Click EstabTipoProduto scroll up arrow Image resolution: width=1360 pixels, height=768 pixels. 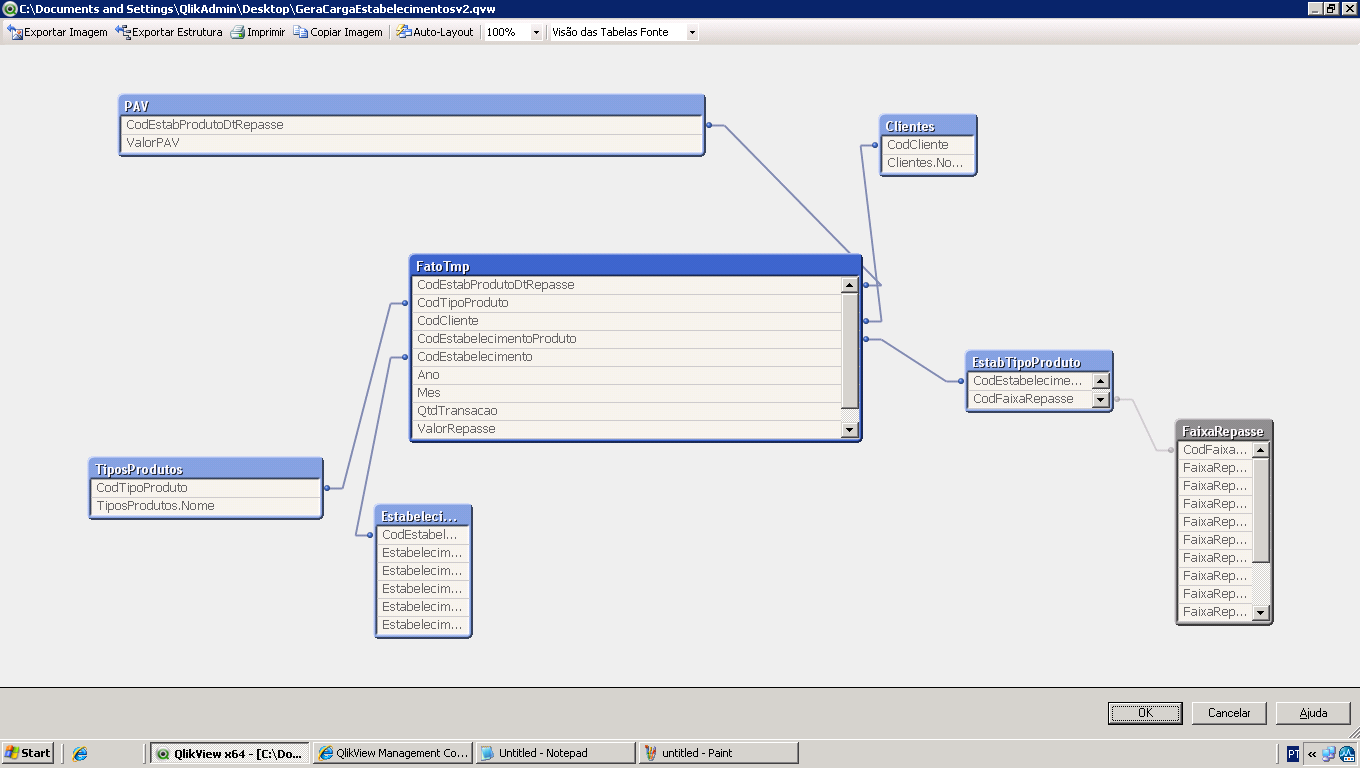[x=1101, y=381]
